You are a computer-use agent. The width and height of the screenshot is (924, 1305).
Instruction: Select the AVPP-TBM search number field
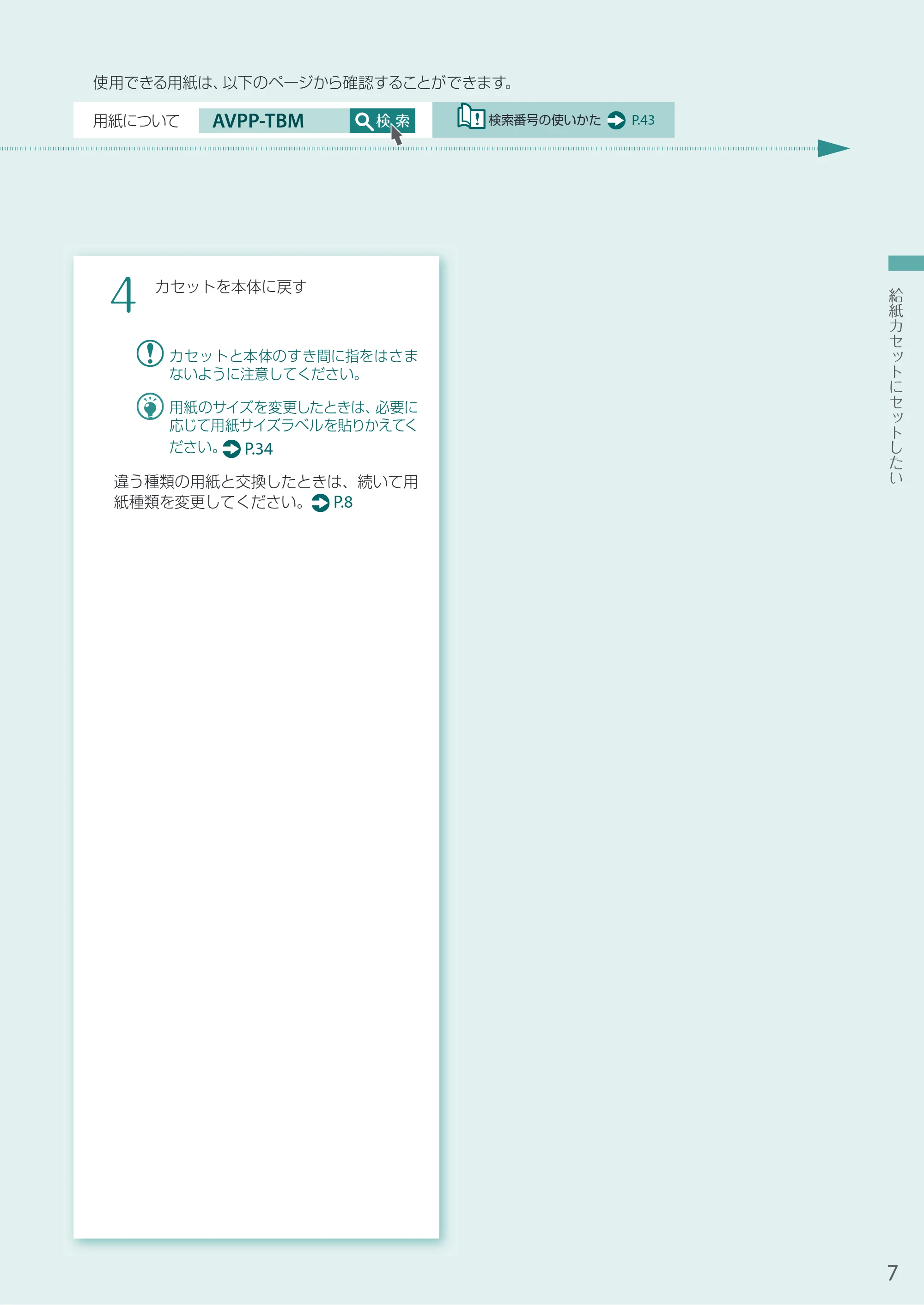[x=274, y=121]
